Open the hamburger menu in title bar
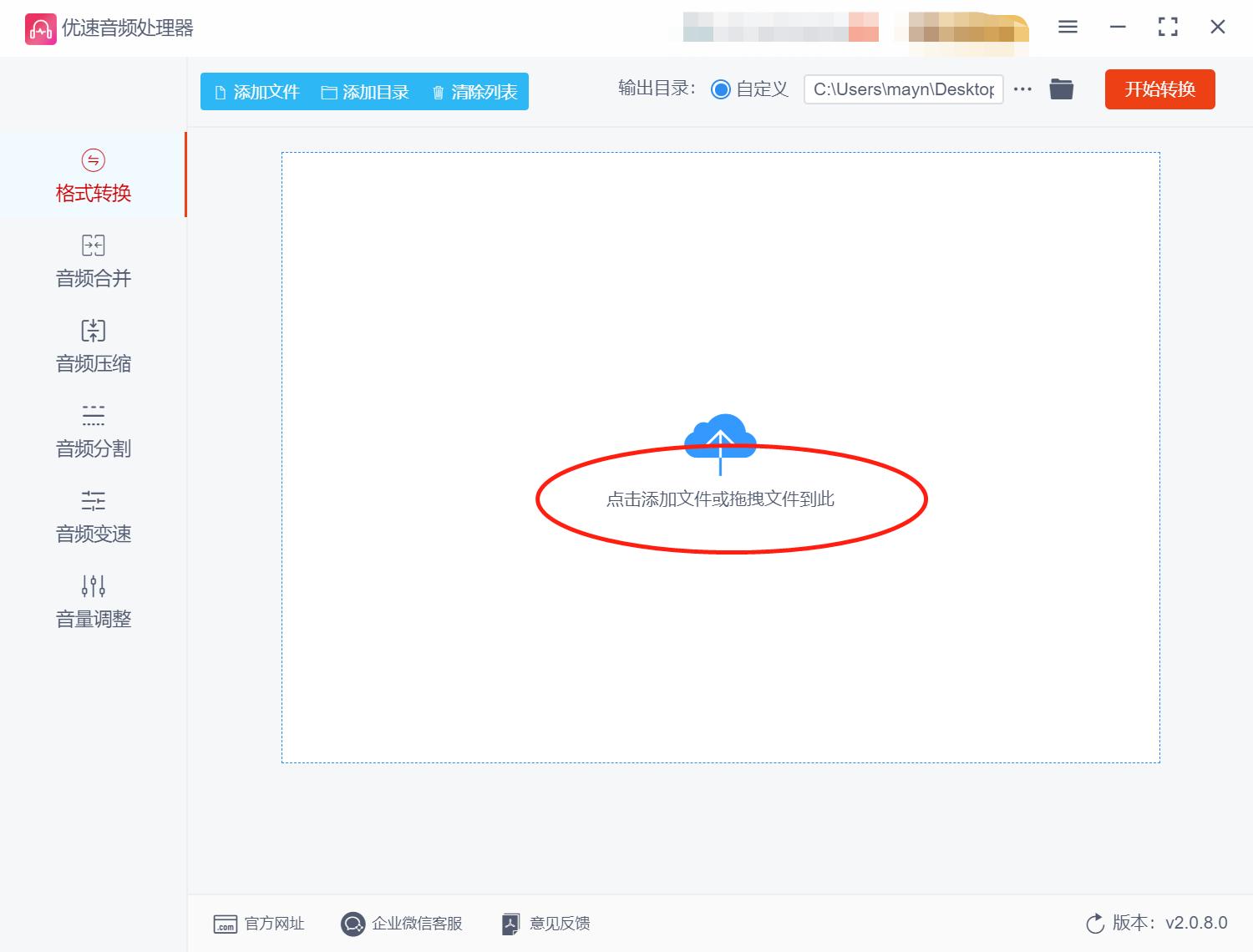 tap(1067, 27)
